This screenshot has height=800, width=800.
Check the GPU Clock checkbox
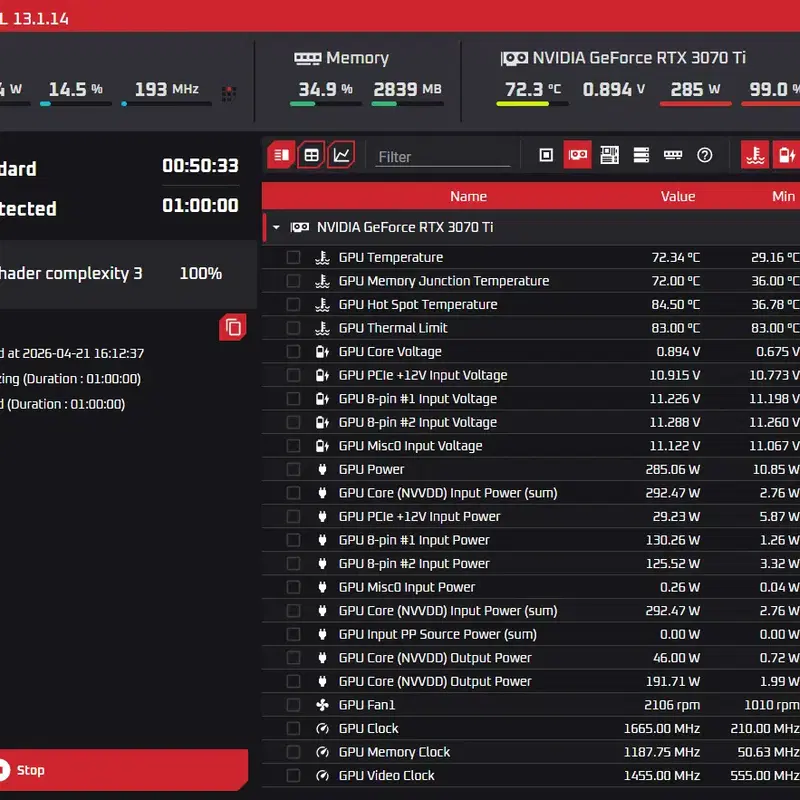pos(293,729)
